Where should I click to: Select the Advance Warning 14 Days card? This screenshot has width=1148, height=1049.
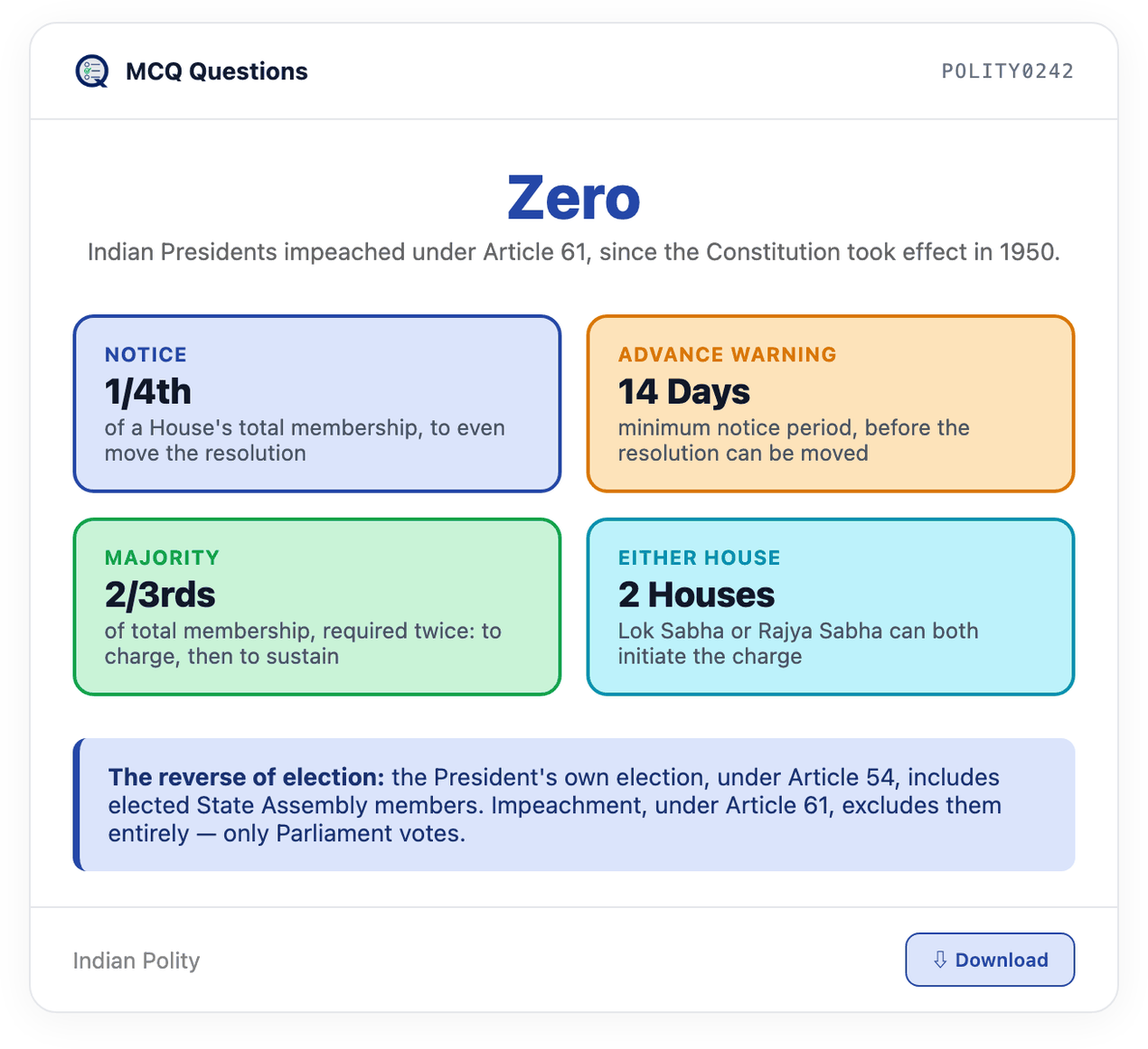(x=831, y=404)
